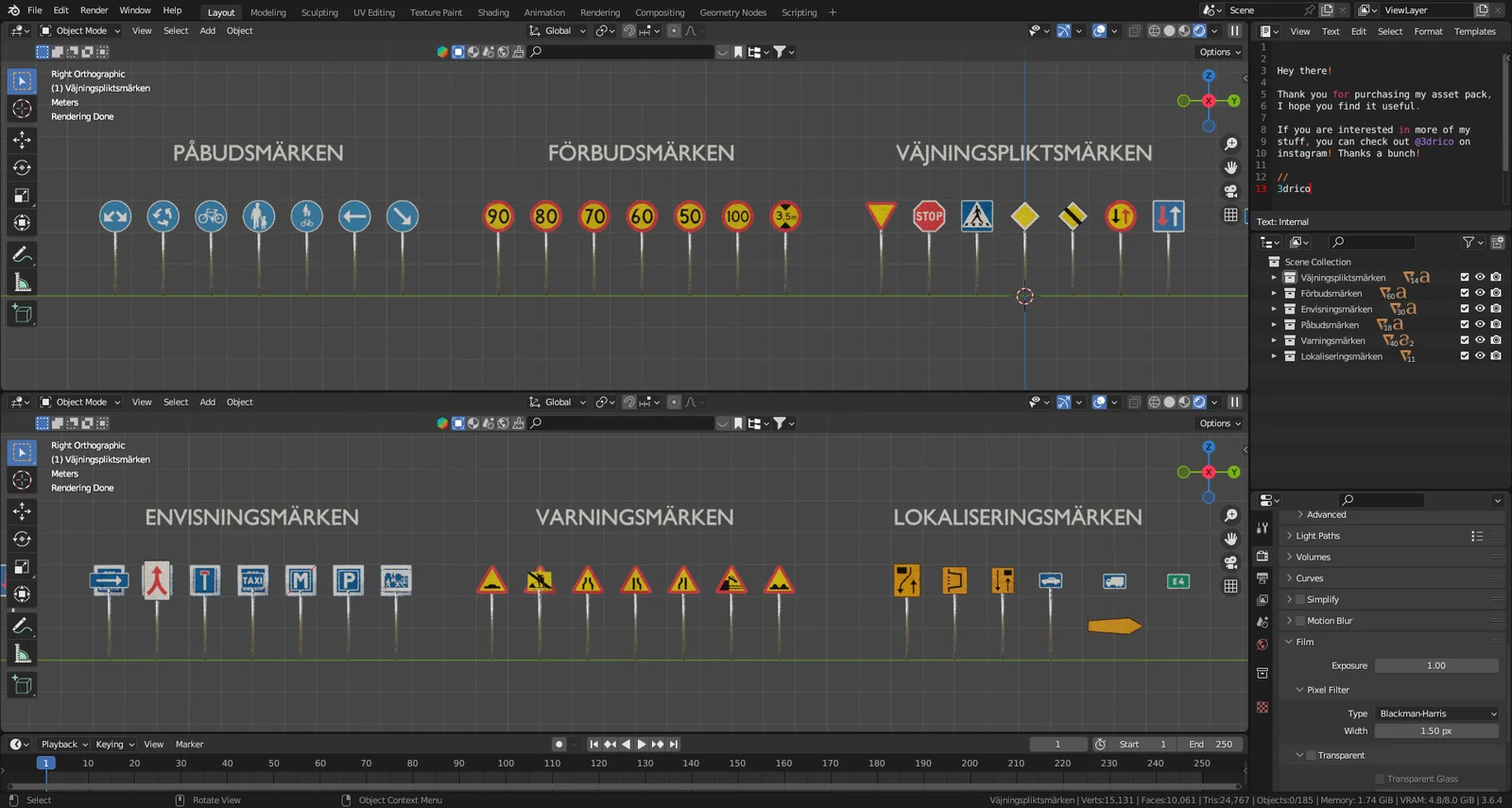The height and width of the screenshot is (808, 1512).
Task: Open the Marker menu in the timeline
Action: tap(189, 745)
